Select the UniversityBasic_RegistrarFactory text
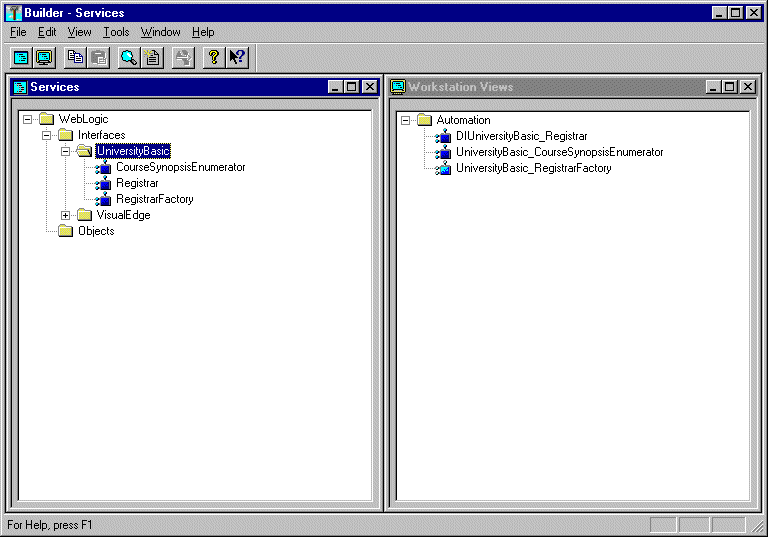This screenshot has width=768, height=537. click(x=534, y=168)
